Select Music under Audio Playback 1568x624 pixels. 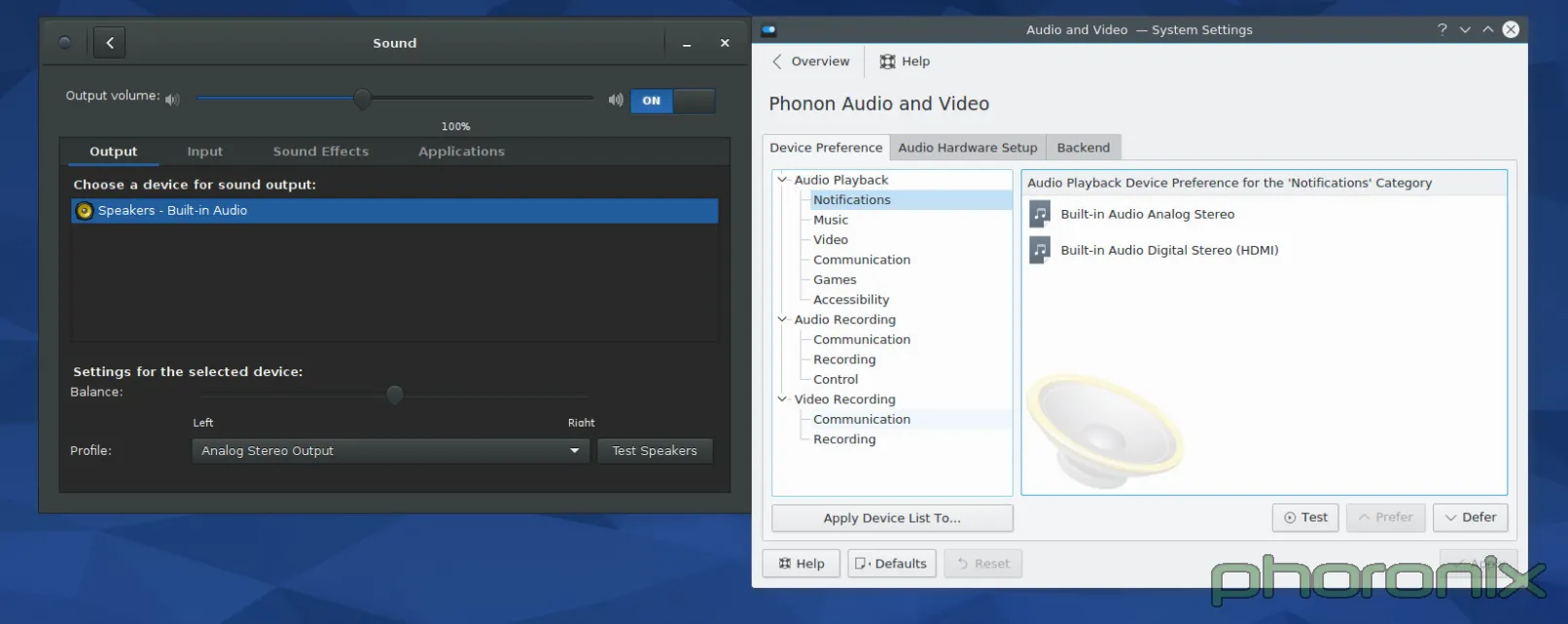pos(831,220)
